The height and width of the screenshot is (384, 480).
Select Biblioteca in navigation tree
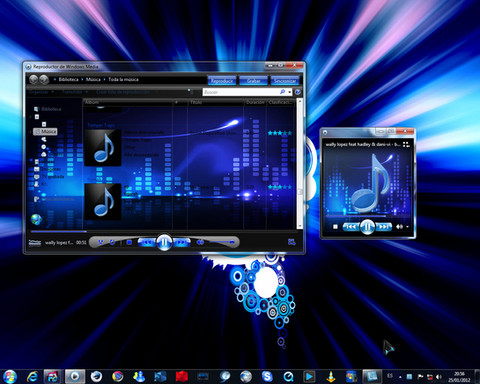pos(48,109)
